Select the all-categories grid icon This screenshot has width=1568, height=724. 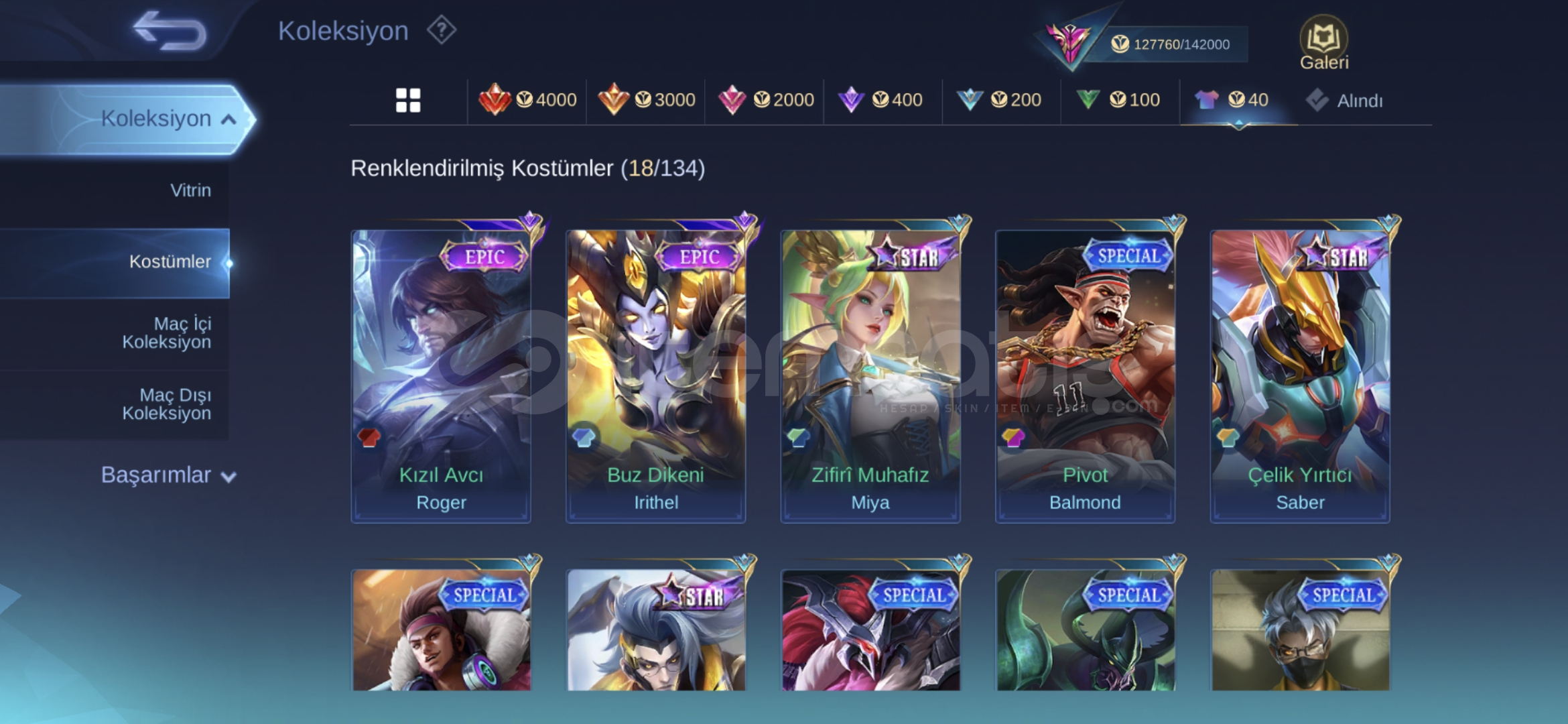click(408, 101)
